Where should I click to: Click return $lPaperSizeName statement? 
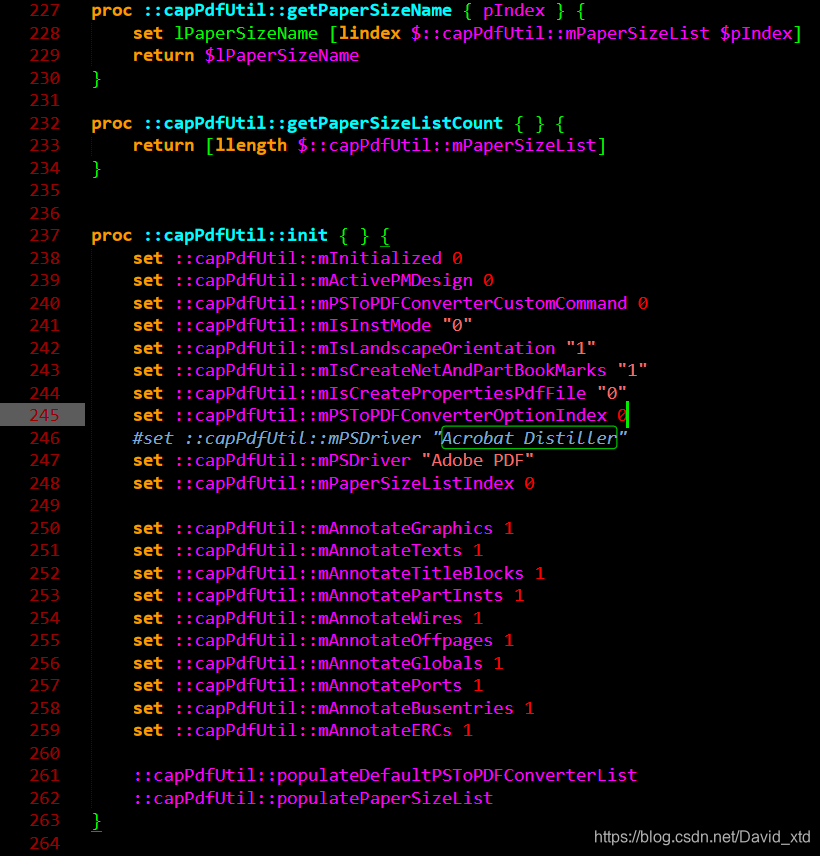(246, 56)
